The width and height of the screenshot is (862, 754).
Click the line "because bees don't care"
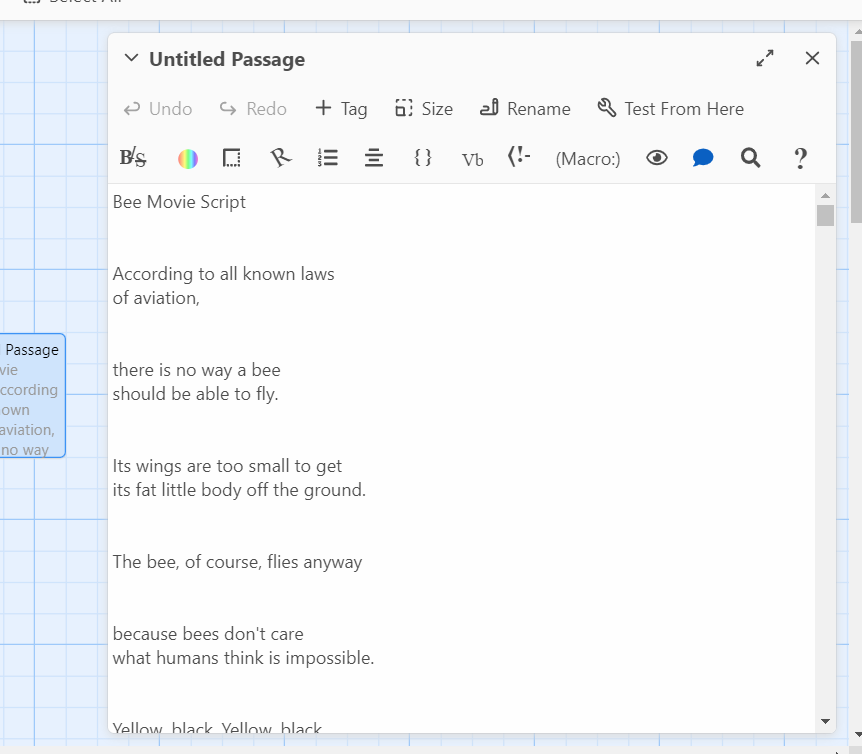pos(208,634)
